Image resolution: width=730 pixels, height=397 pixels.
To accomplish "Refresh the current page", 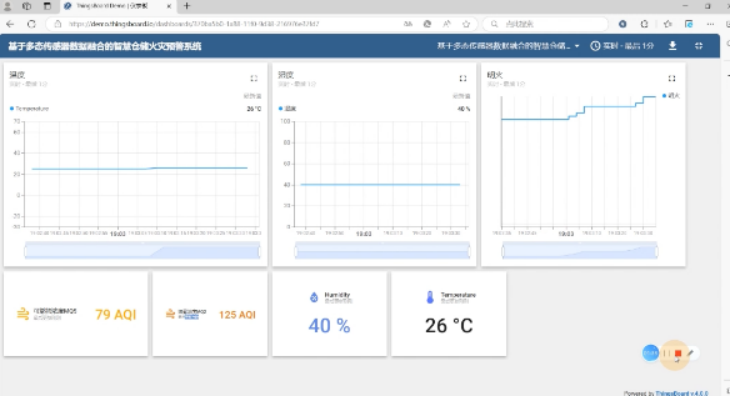I will (31, 24).
